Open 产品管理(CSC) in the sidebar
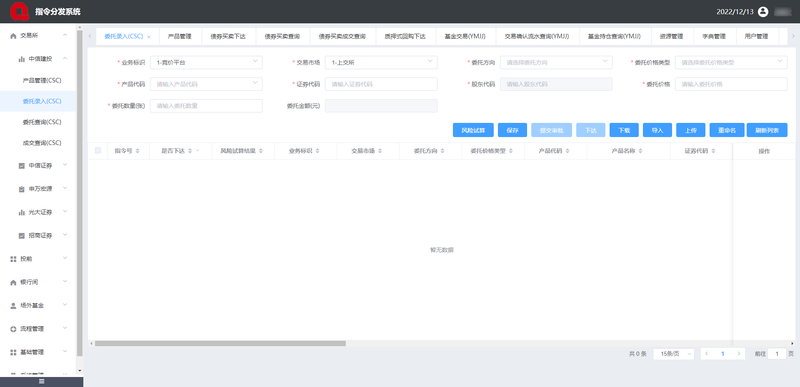This screenshot has width=800, height=387. point(42,81)
